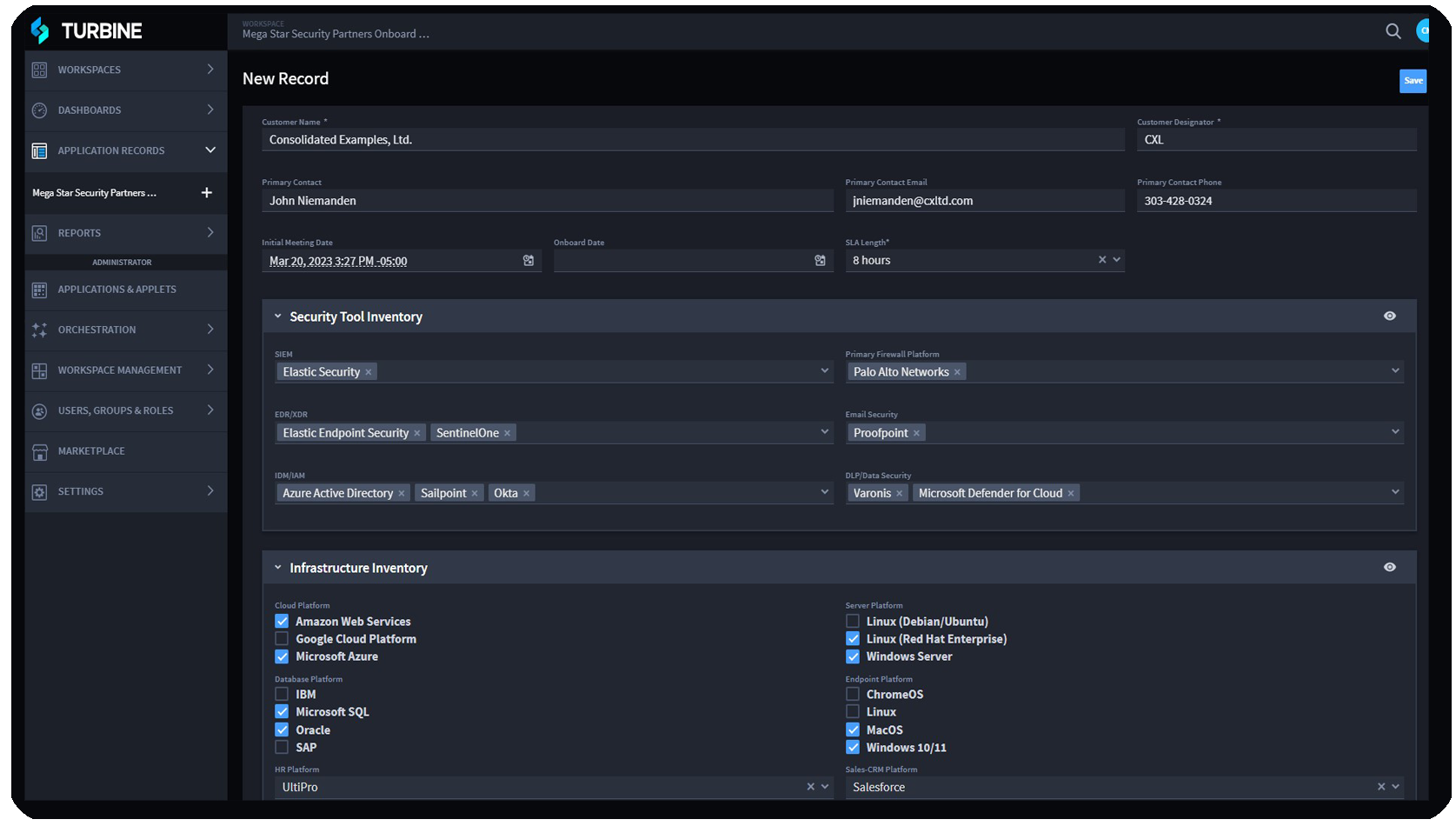Uncheck Windows Server
The image size is (1456, 826).
(x=853, y=656)
